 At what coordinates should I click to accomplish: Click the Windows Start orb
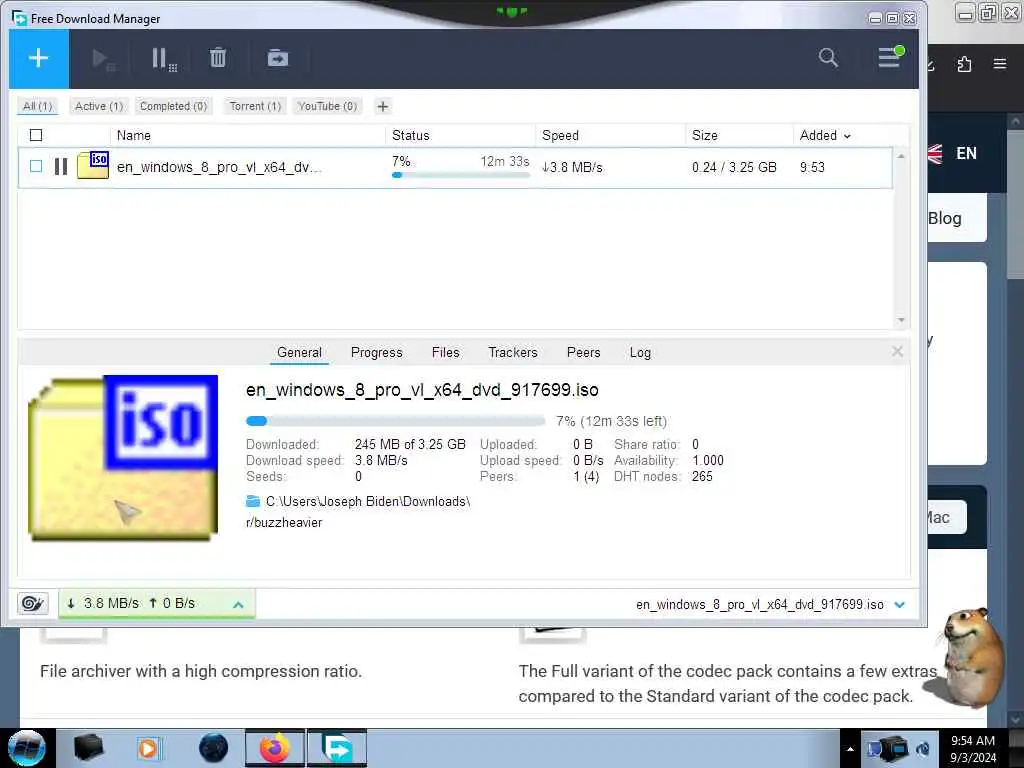point(26,748)
